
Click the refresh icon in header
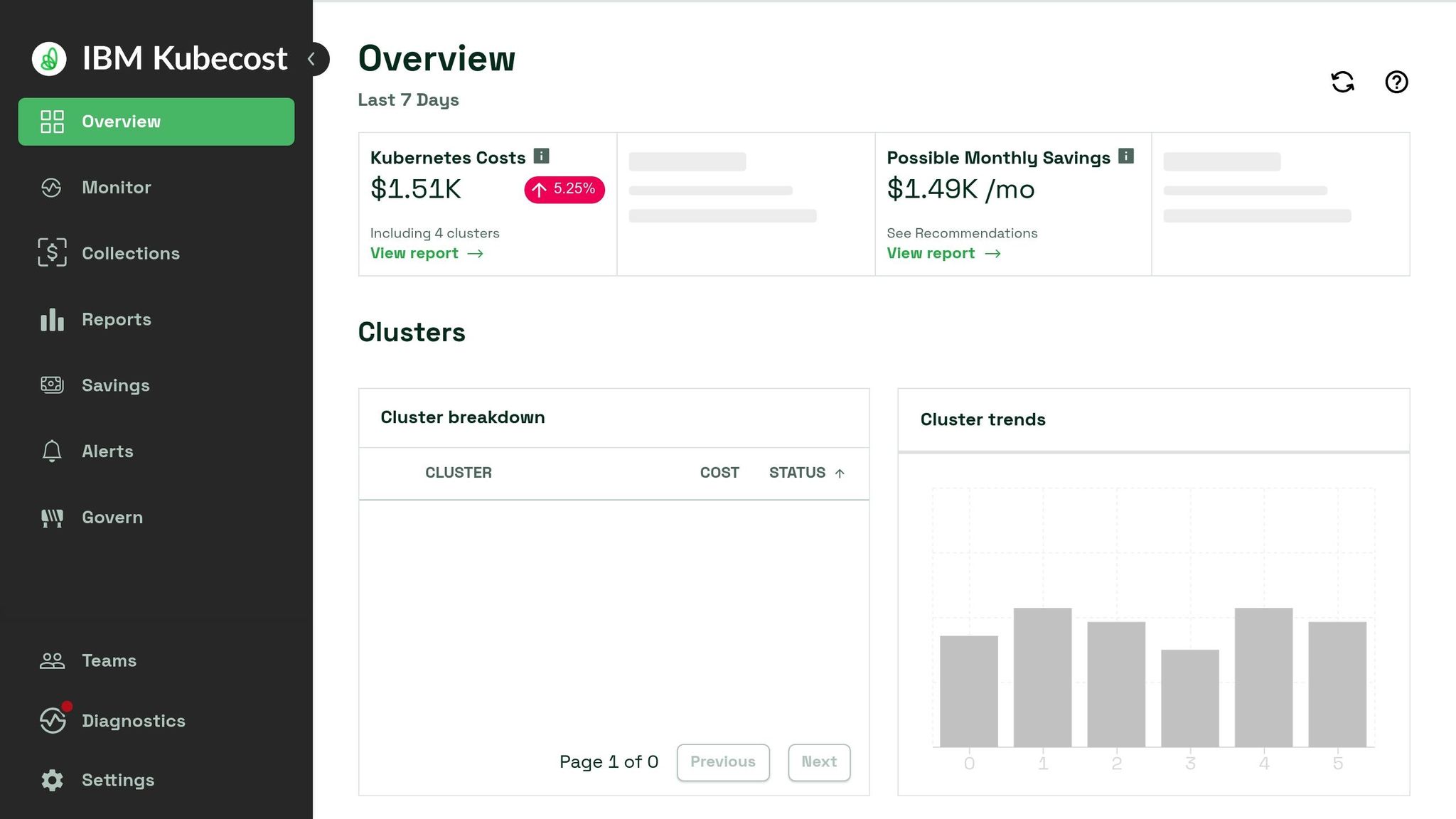pyautogui.click(x=1342, y=82)
